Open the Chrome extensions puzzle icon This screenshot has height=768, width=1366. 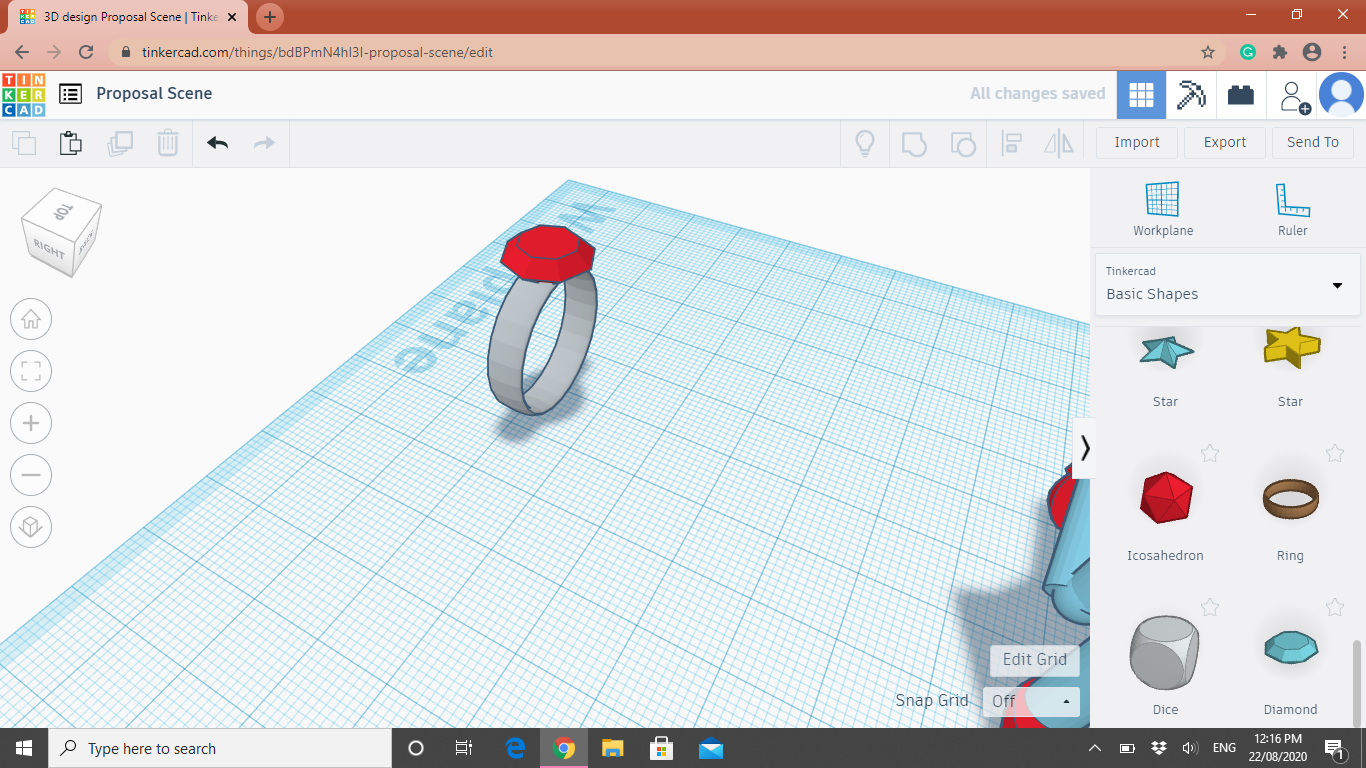[1279, 52]
